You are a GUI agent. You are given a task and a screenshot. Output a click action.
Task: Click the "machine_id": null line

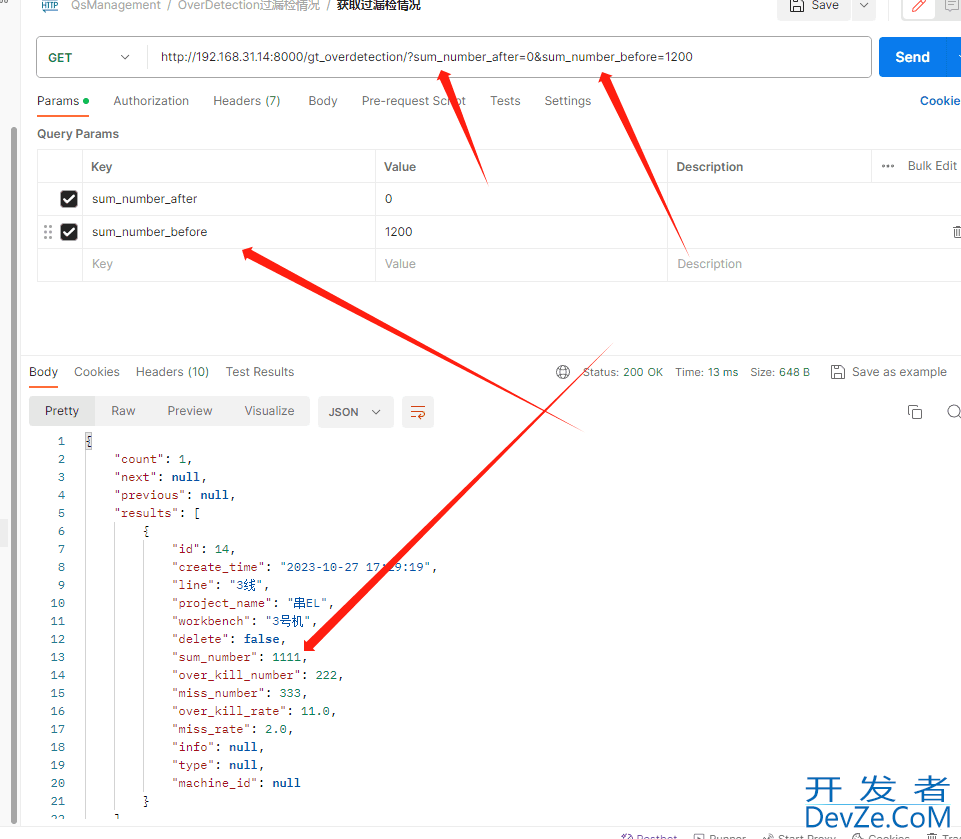click(x=237, y=783)
